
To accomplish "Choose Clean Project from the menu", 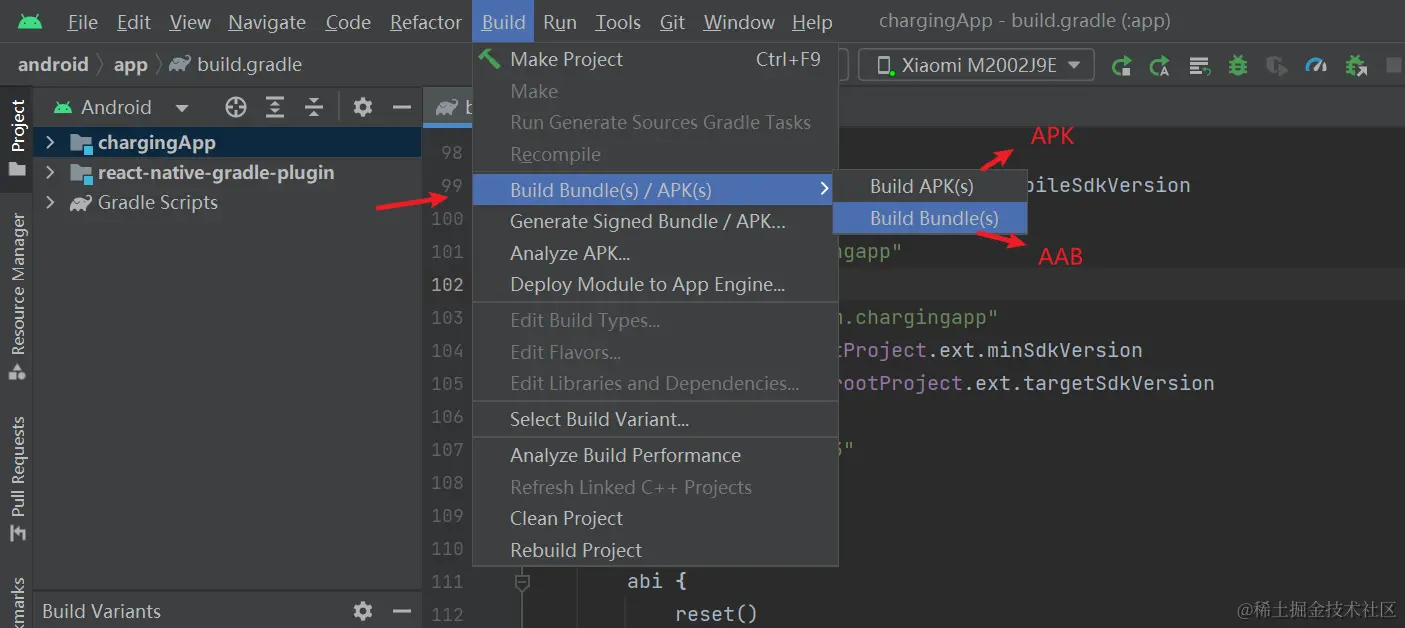I will [655, 518].
